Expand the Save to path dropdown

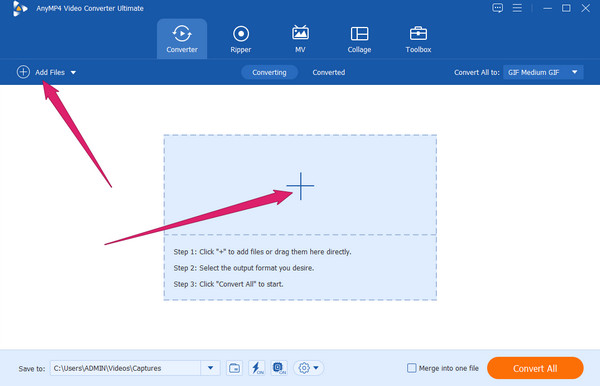210,368
